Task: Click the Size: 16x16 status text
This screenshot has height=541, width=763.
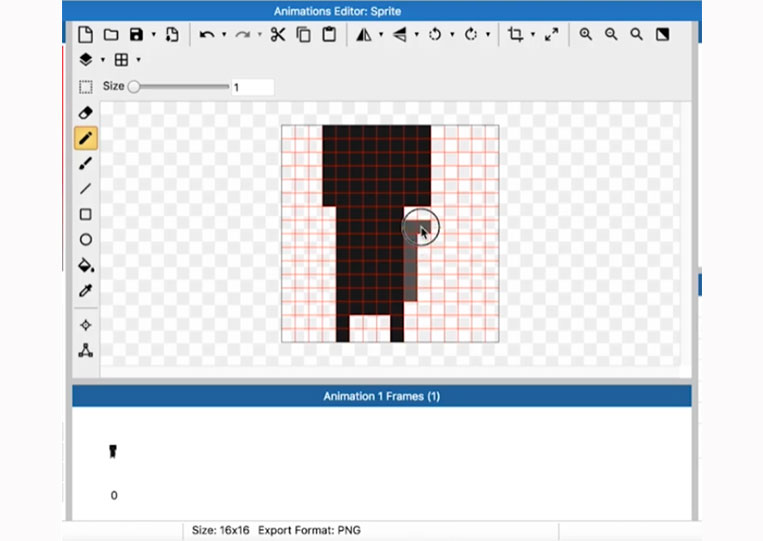Action: tap(220, 530)
